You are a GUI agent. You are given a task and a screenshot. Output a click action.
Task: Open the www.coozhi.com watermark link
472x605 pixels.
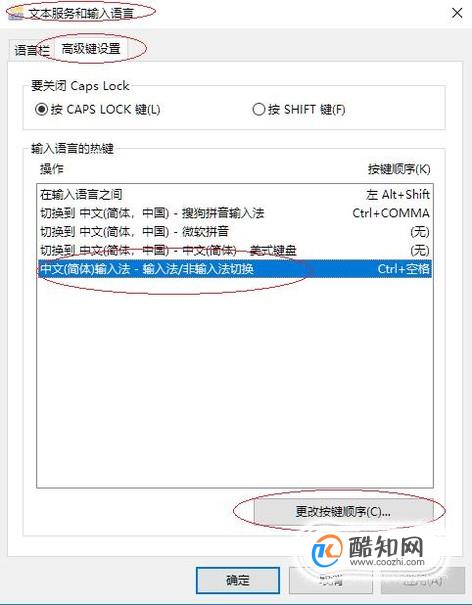(x=387, y=562)
